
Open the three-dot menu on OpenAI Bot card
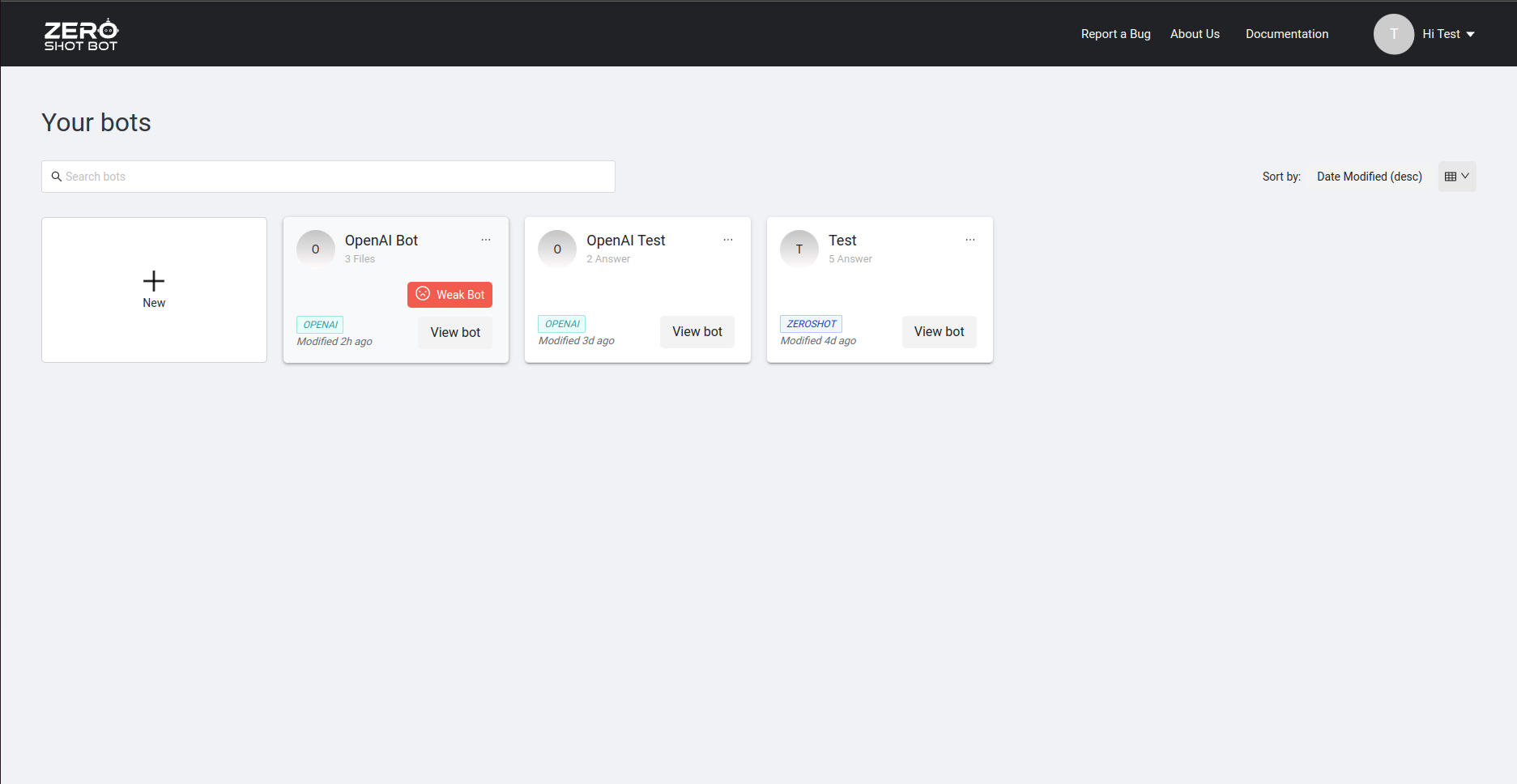click(x=486, y=240)
